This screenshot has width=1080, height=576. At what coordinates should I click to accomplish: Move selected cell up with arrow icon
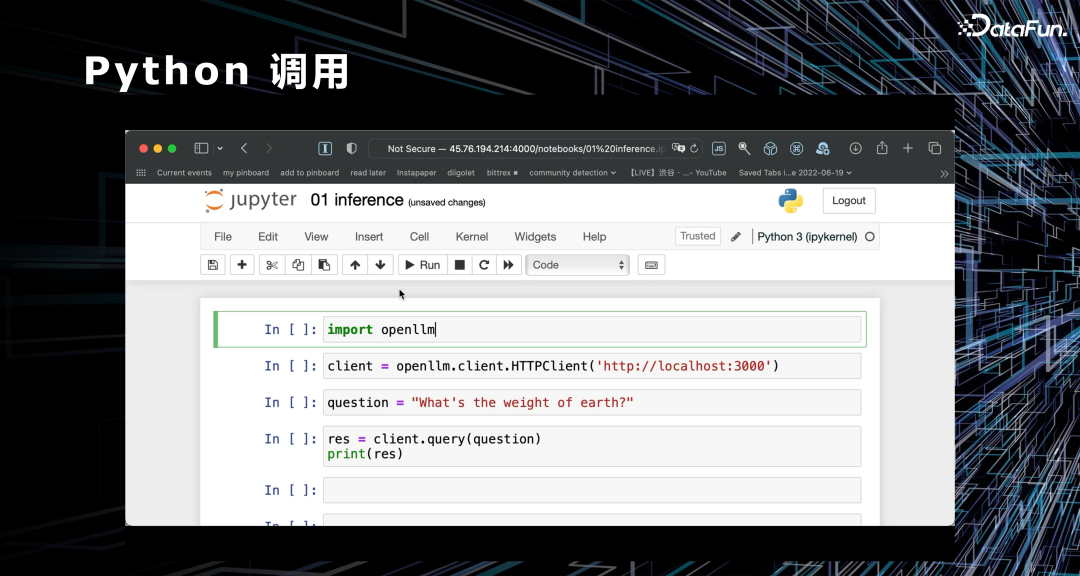tap(354, 265)
